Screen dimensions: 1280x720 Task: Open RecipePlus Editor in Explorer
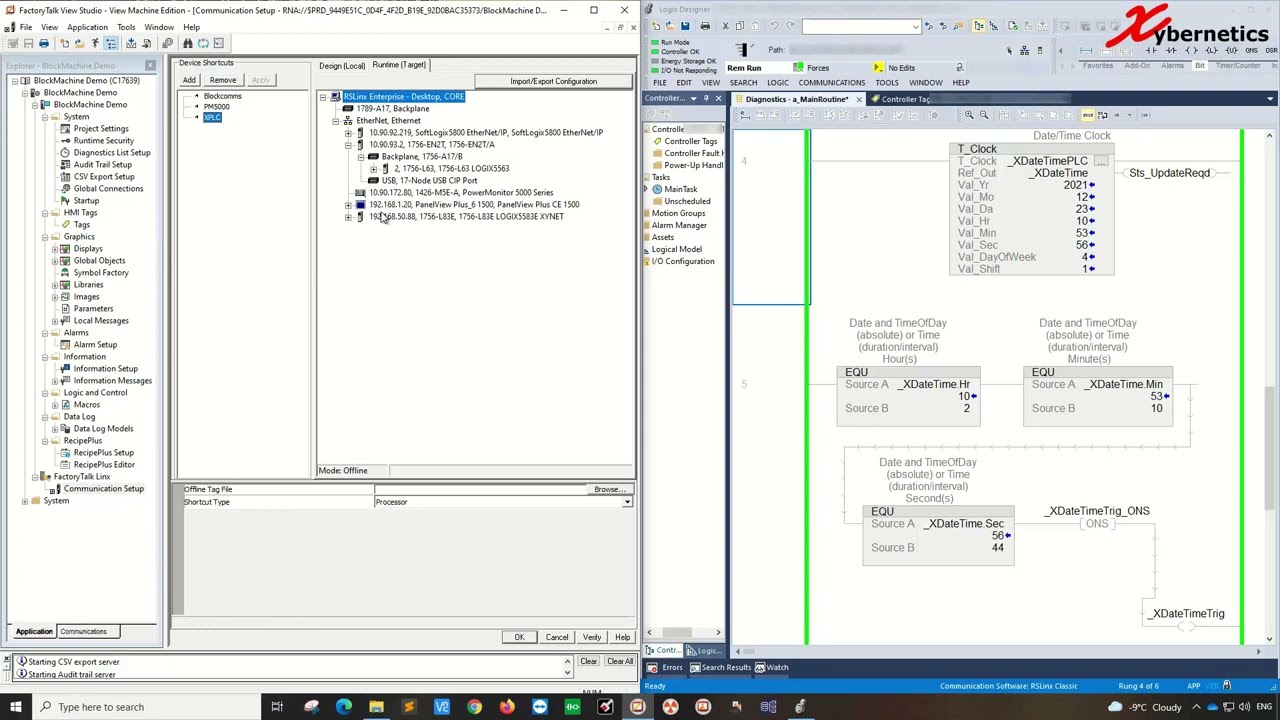pos(103,465)
